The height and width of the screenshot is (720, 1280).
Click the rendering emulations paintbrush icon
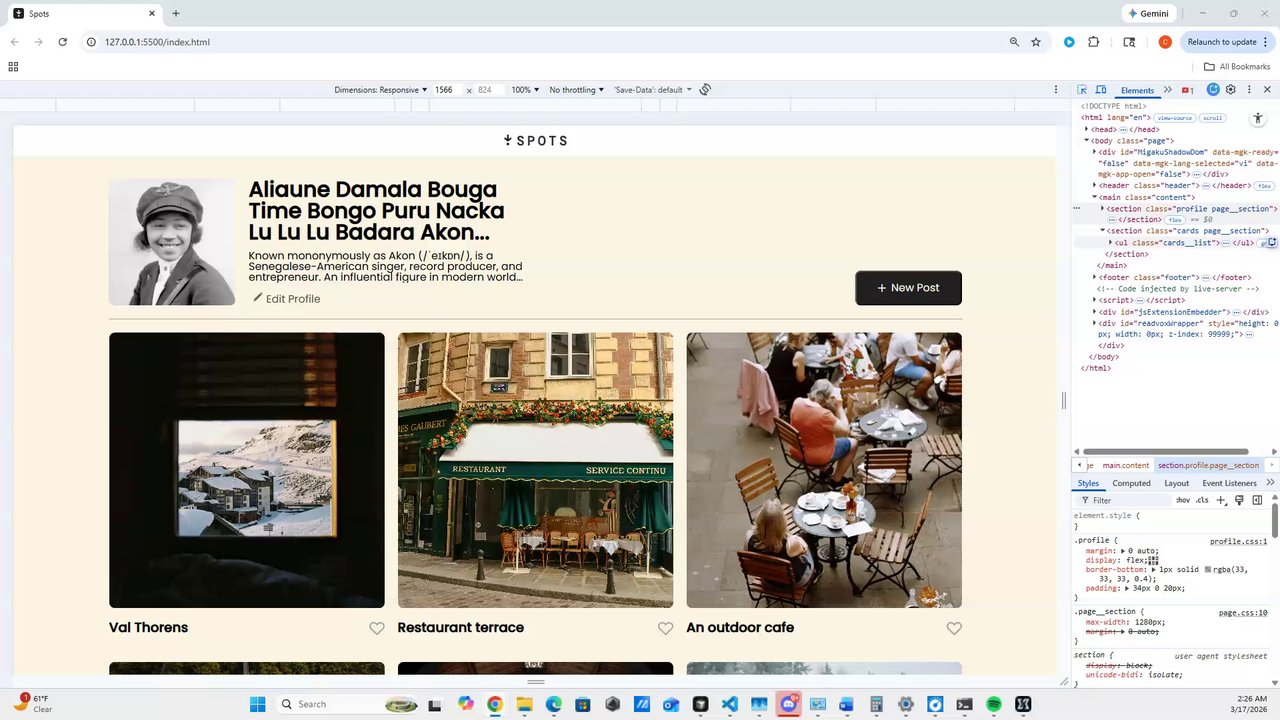tap(1239, 500)
